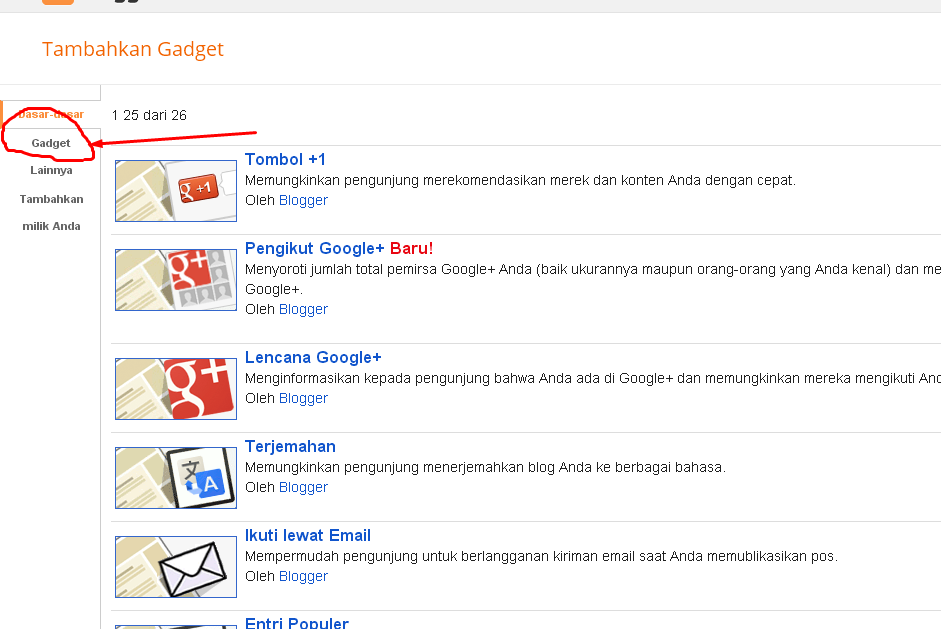
Task: Select the Tambahkan milik Anda tab
Action: (51, 212)
